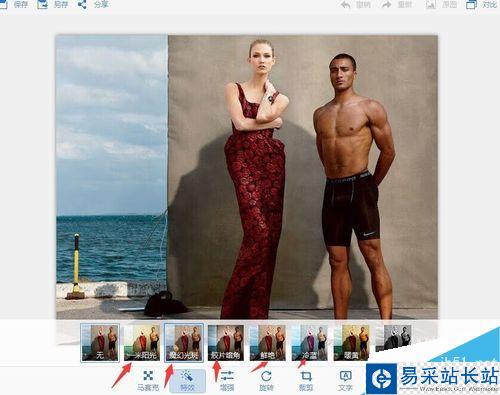Apply the black-and-white filter thumbnail

393,338
